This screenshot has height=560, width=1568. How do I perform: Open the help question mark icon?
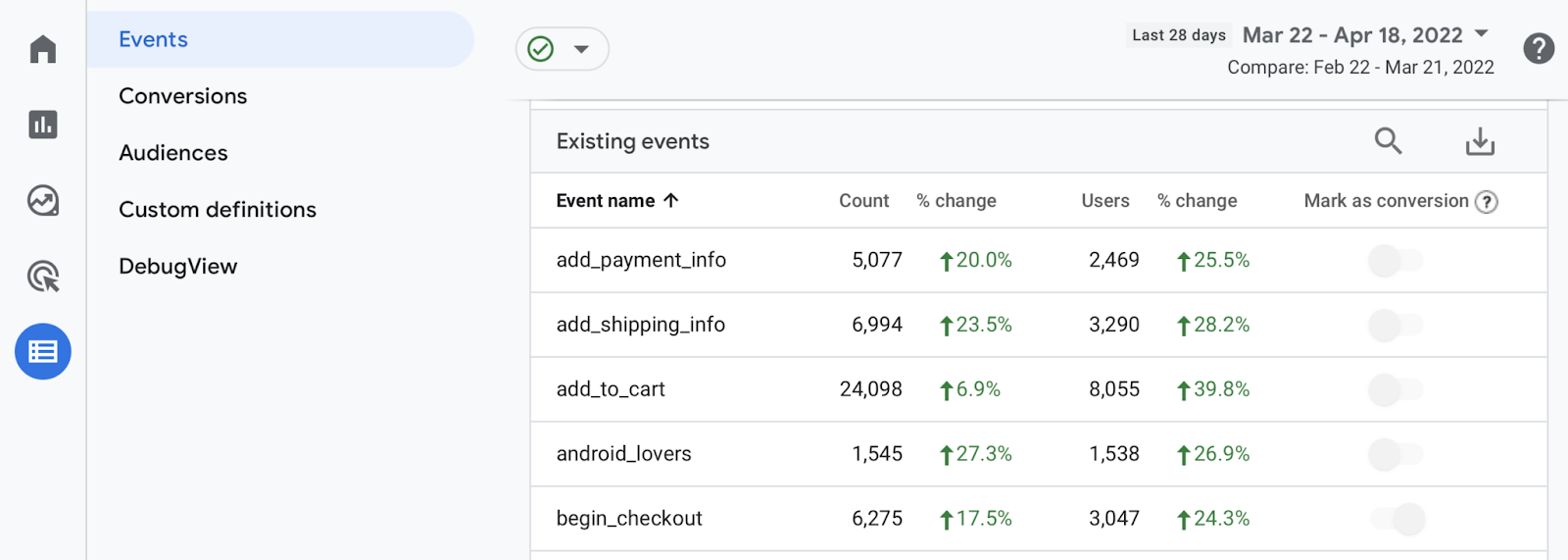(x=1539, y=48)
